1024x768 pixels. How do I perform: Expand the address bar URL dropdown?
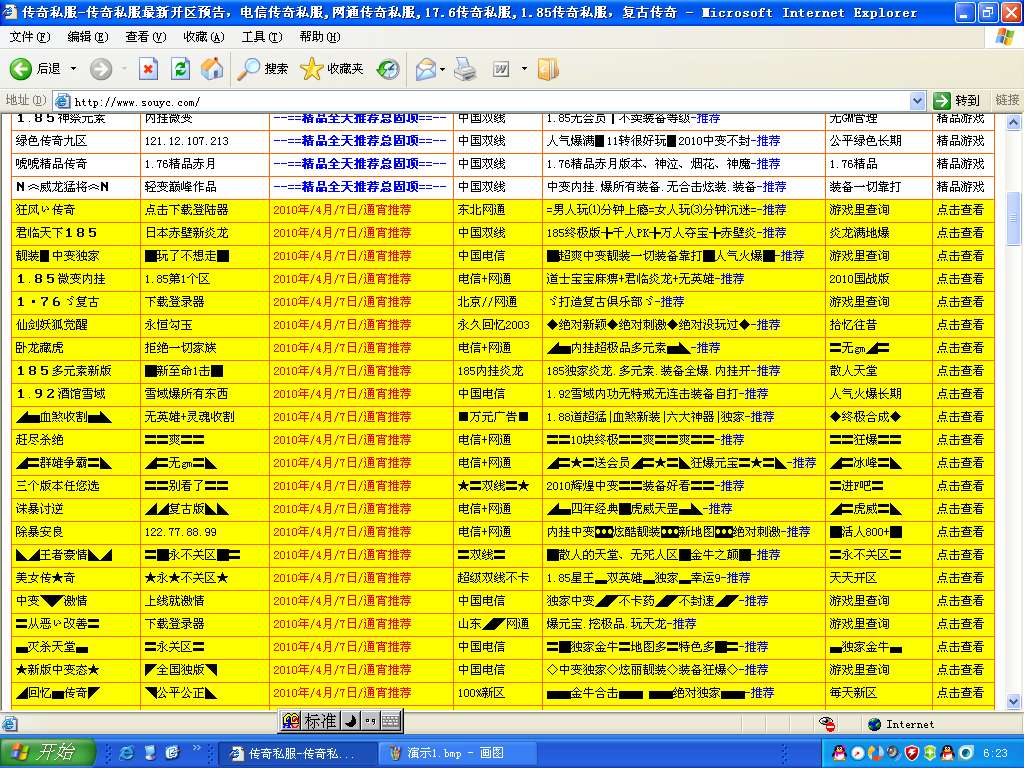tap(918, 101)
